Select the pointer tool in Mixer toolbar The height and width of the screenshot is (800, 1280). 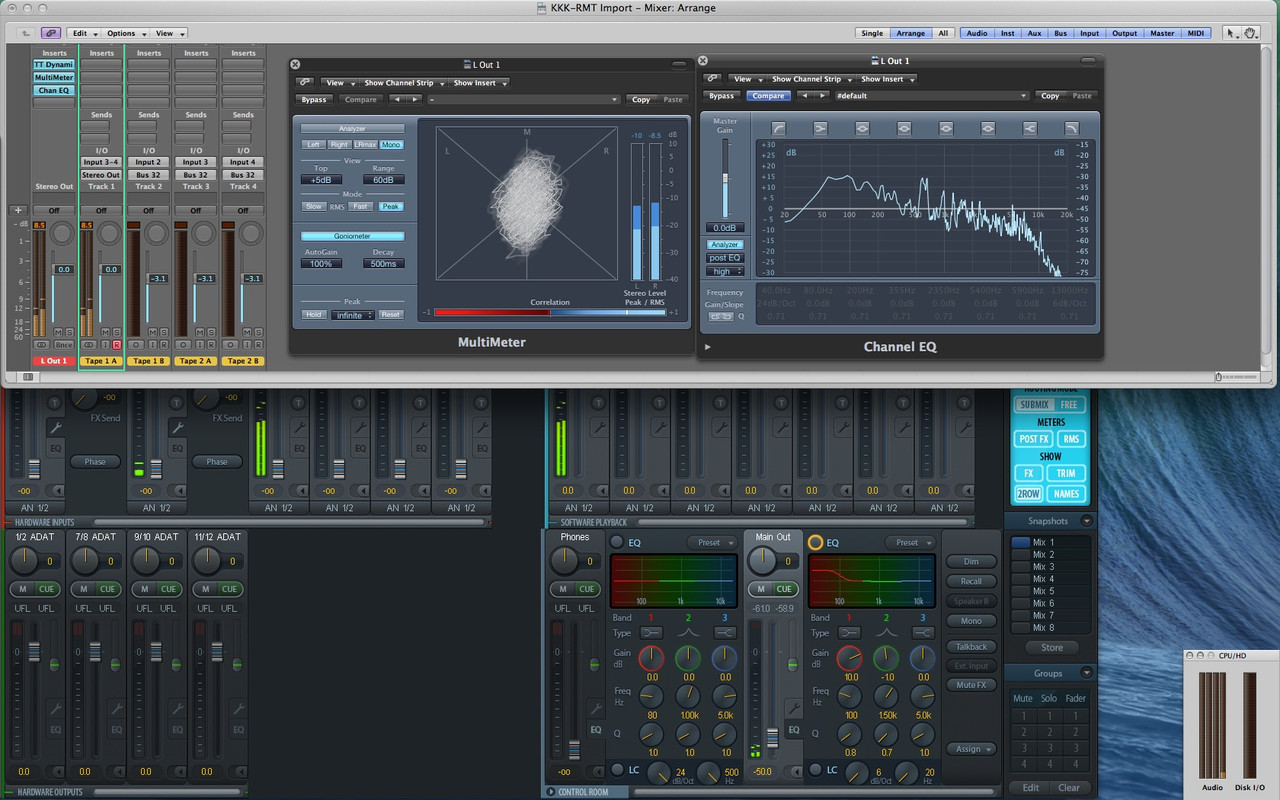[x=1232, y=33]
